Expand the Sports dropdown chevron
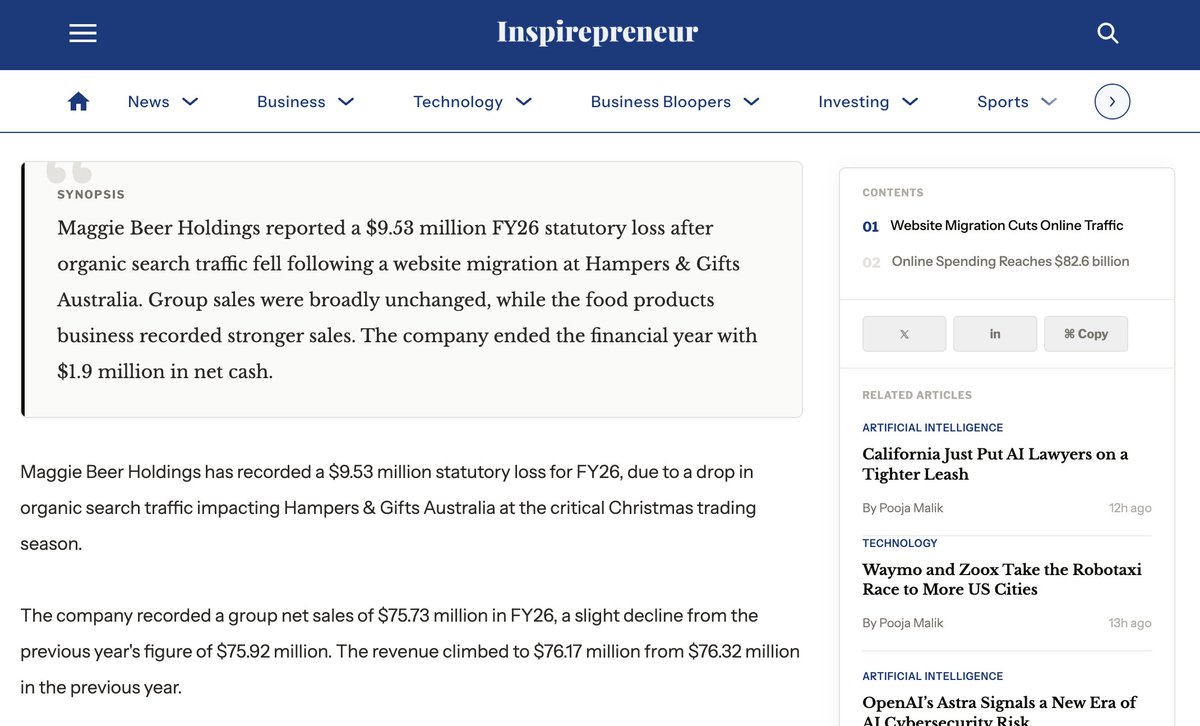Screen dimensions: 1200x726 (x=1049, y=102)
